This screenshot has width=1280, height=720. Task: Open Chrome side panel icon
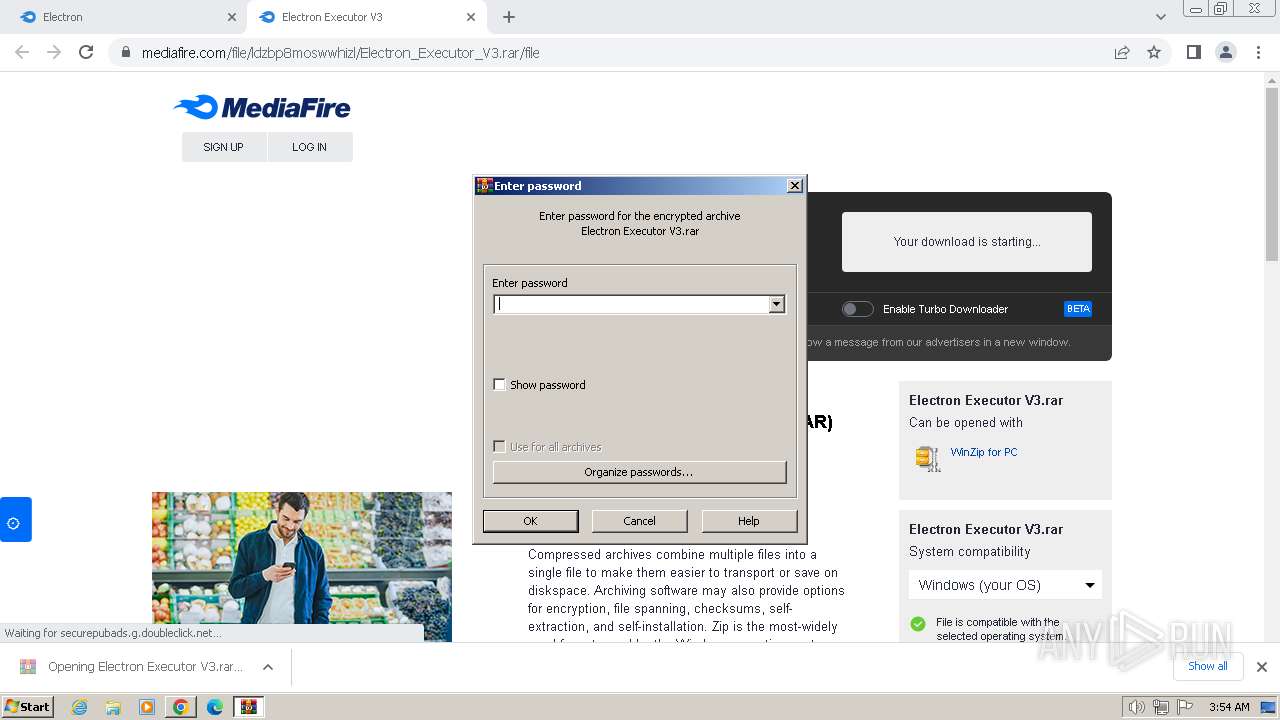pos(1193,52)
